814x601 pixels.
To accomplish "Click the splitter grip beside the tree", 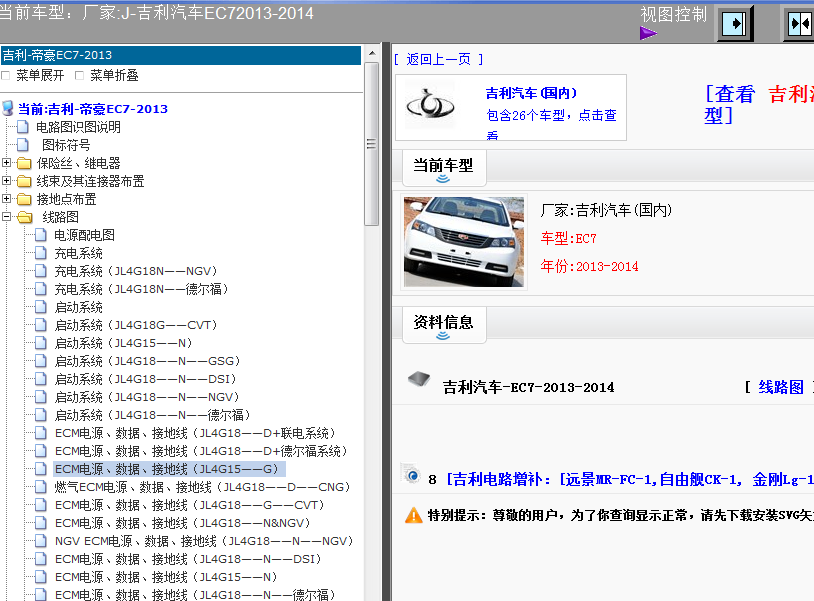I will click(x=386, y=322).
